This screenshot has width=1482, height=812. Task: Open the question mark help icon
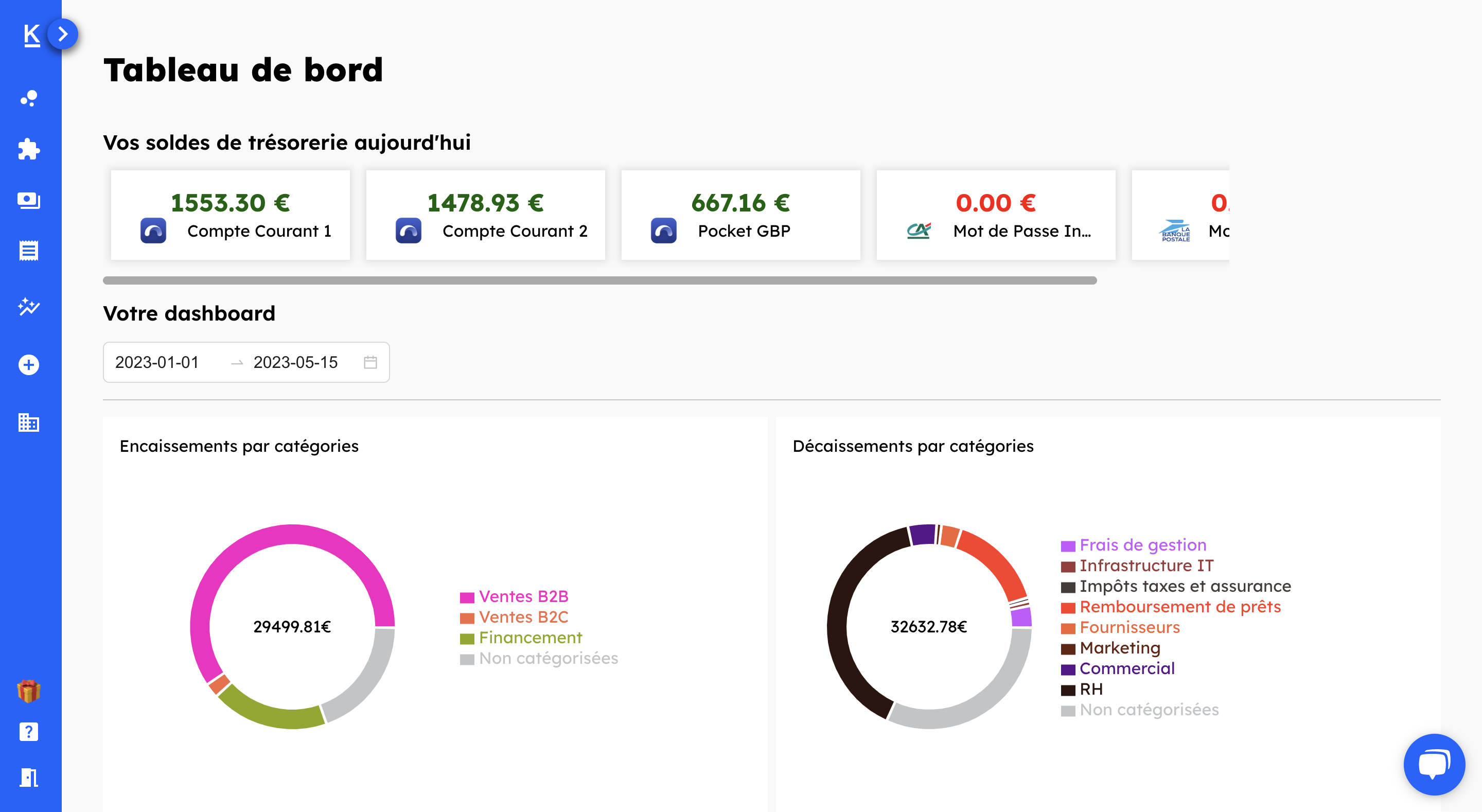click(29, 732)
